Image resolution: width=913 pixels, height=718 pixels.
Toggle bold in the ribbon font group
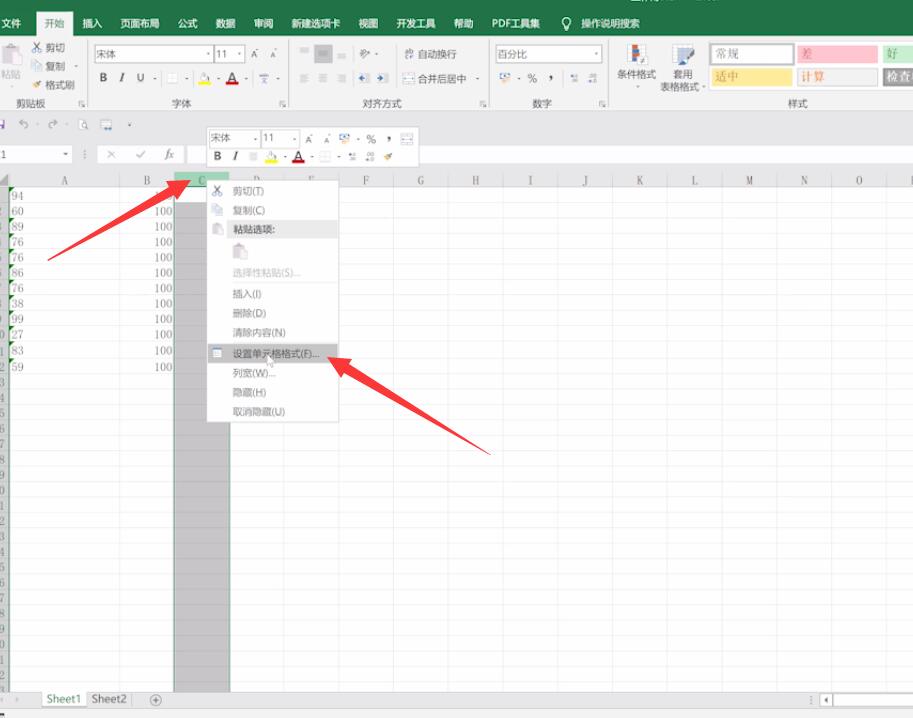(x=103, y=77)
